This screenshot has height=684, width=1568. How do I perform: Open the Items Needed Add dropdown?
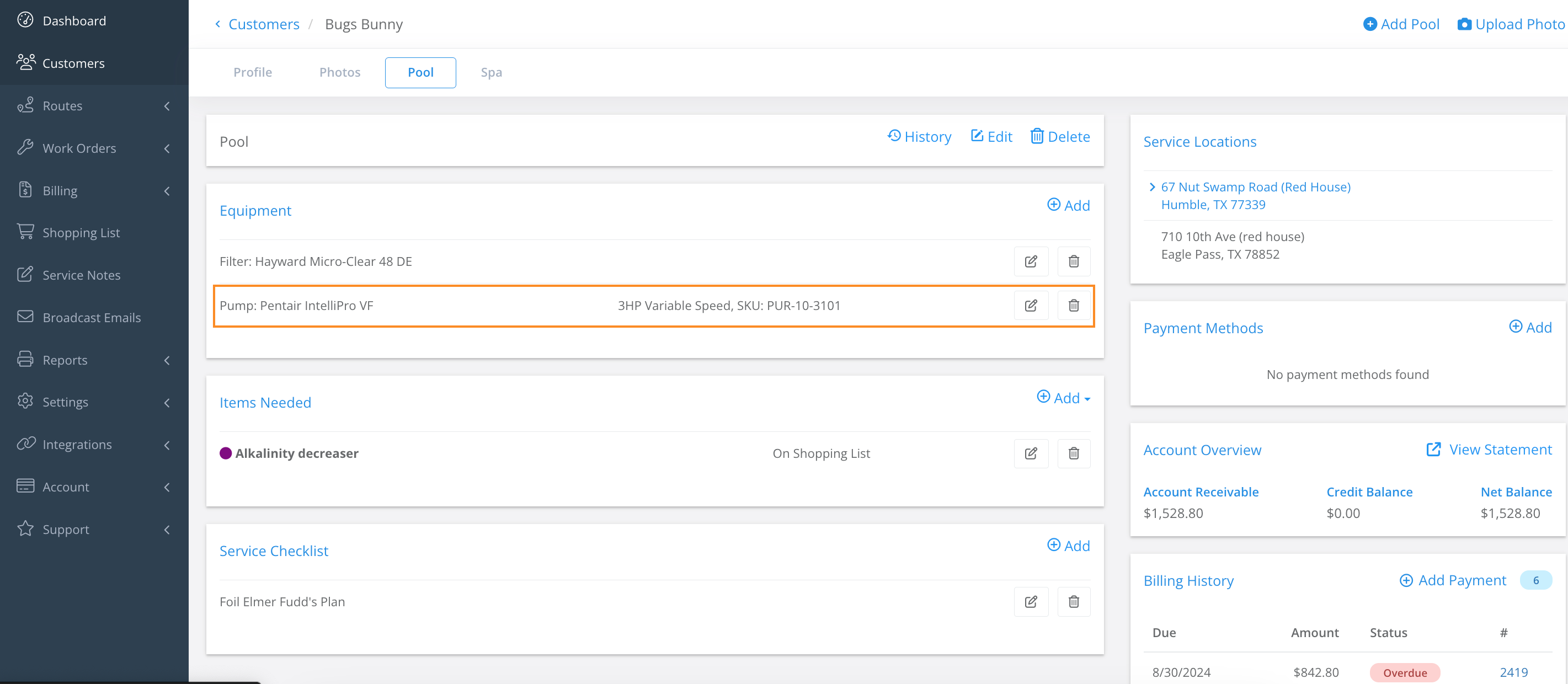point(1063,397)
